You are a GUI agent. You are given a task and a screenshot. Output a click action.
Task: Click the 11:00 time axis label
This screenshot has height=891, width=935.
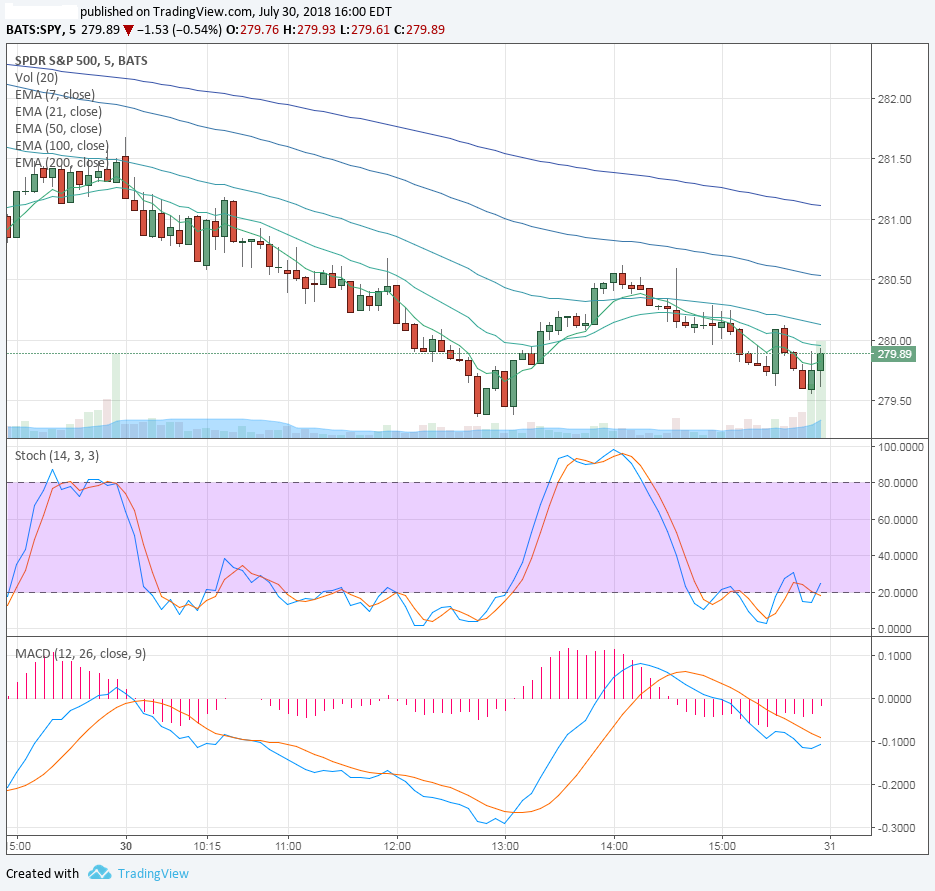coord(288,846)
